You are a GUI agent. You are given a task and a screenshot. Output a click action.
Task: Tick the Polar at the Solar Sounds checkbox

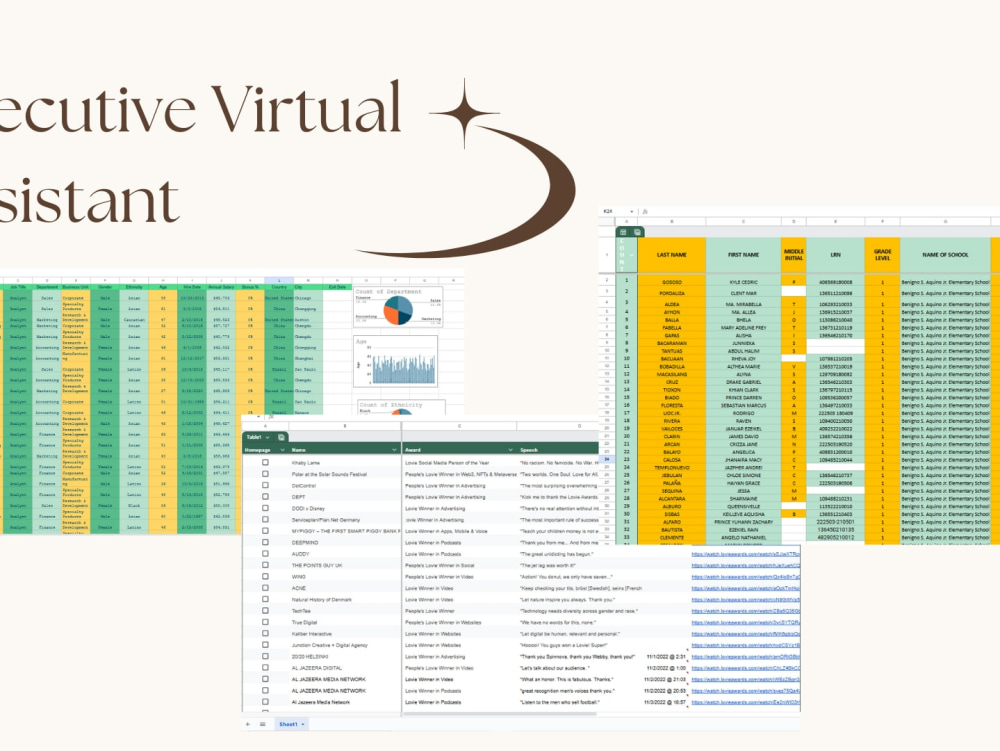(265, 474)
